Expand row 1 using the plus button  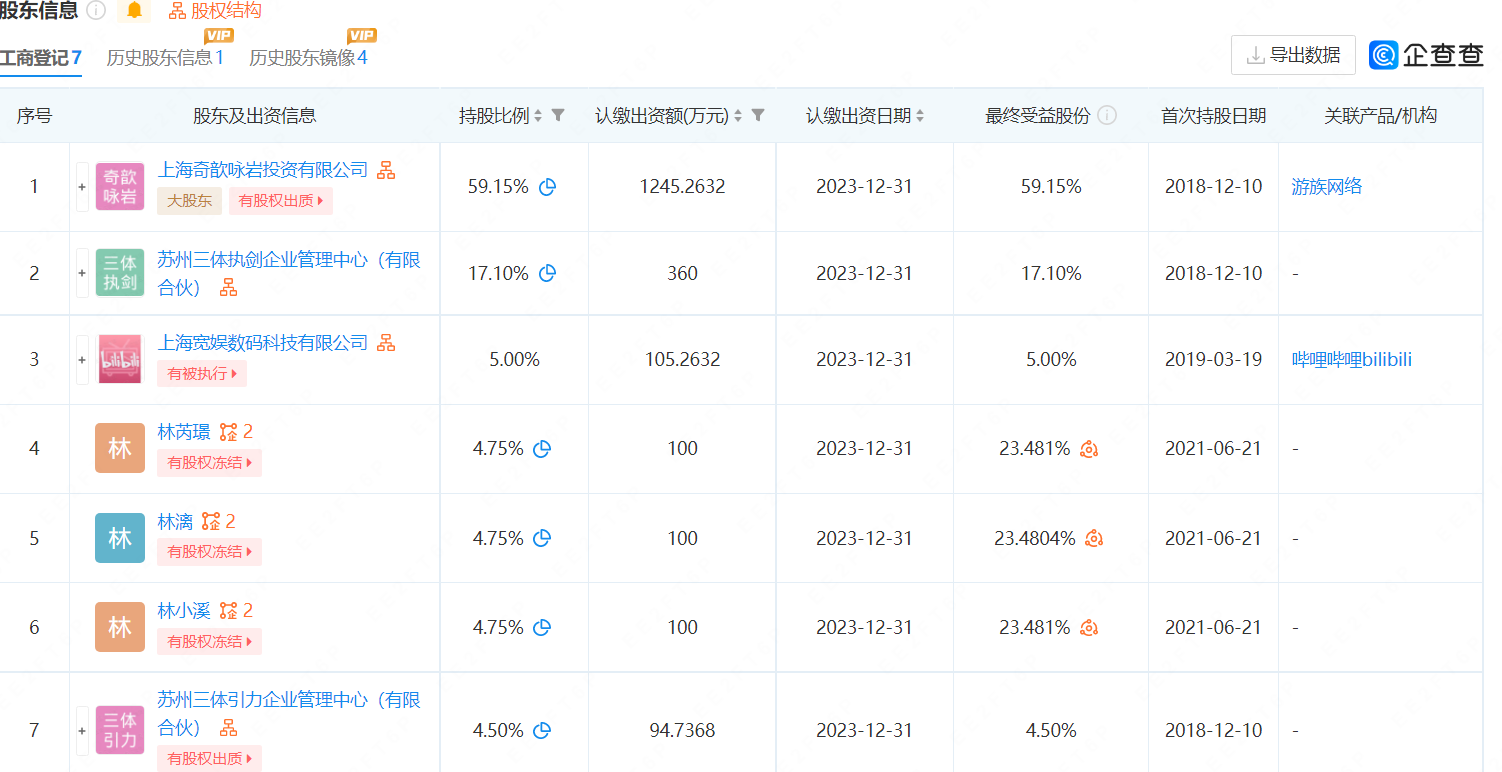pos(82,187)
